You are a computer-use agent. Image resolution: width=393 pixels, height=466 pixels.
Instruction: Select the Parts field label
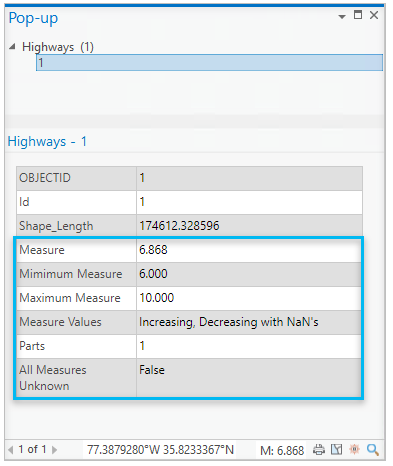point(32,346)
